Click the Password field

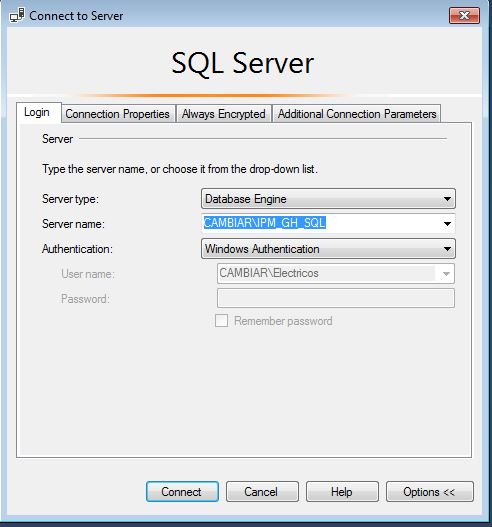[336, 298]
